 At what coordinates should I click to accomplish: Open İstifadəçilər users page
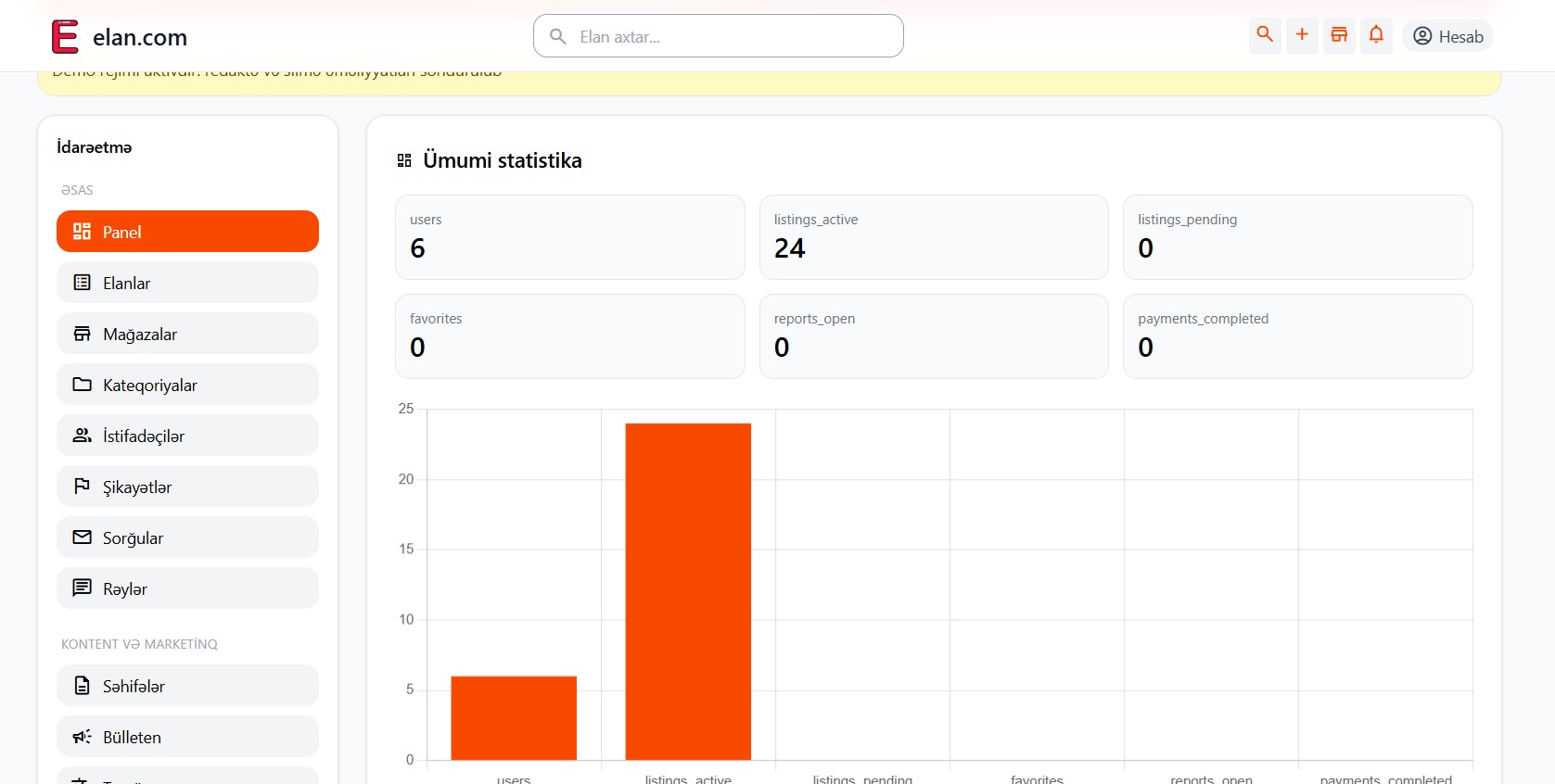point(187,436)
